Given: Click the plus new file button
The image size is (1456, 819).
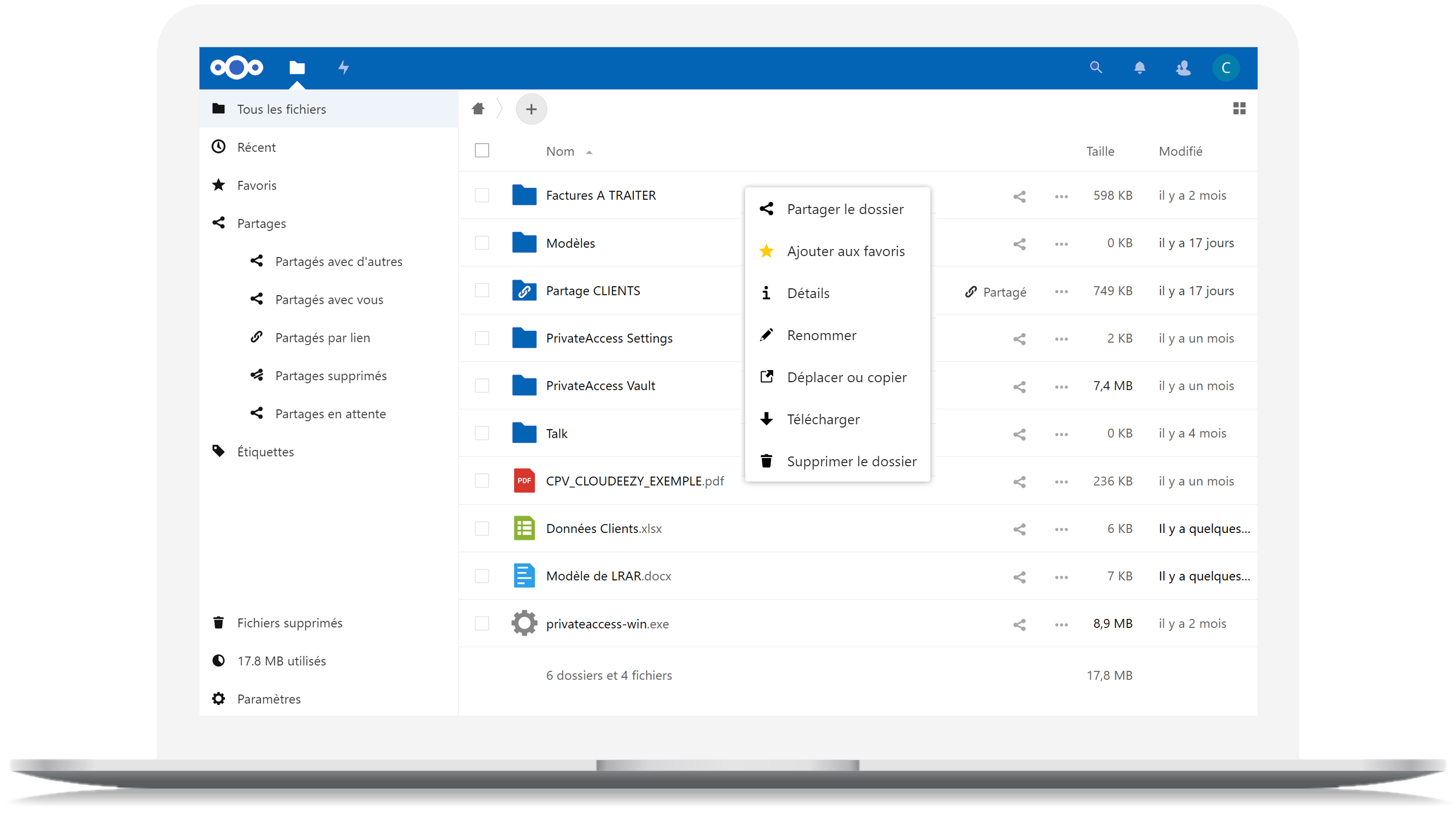Looking at the screenshot, I should coord(531,109).
